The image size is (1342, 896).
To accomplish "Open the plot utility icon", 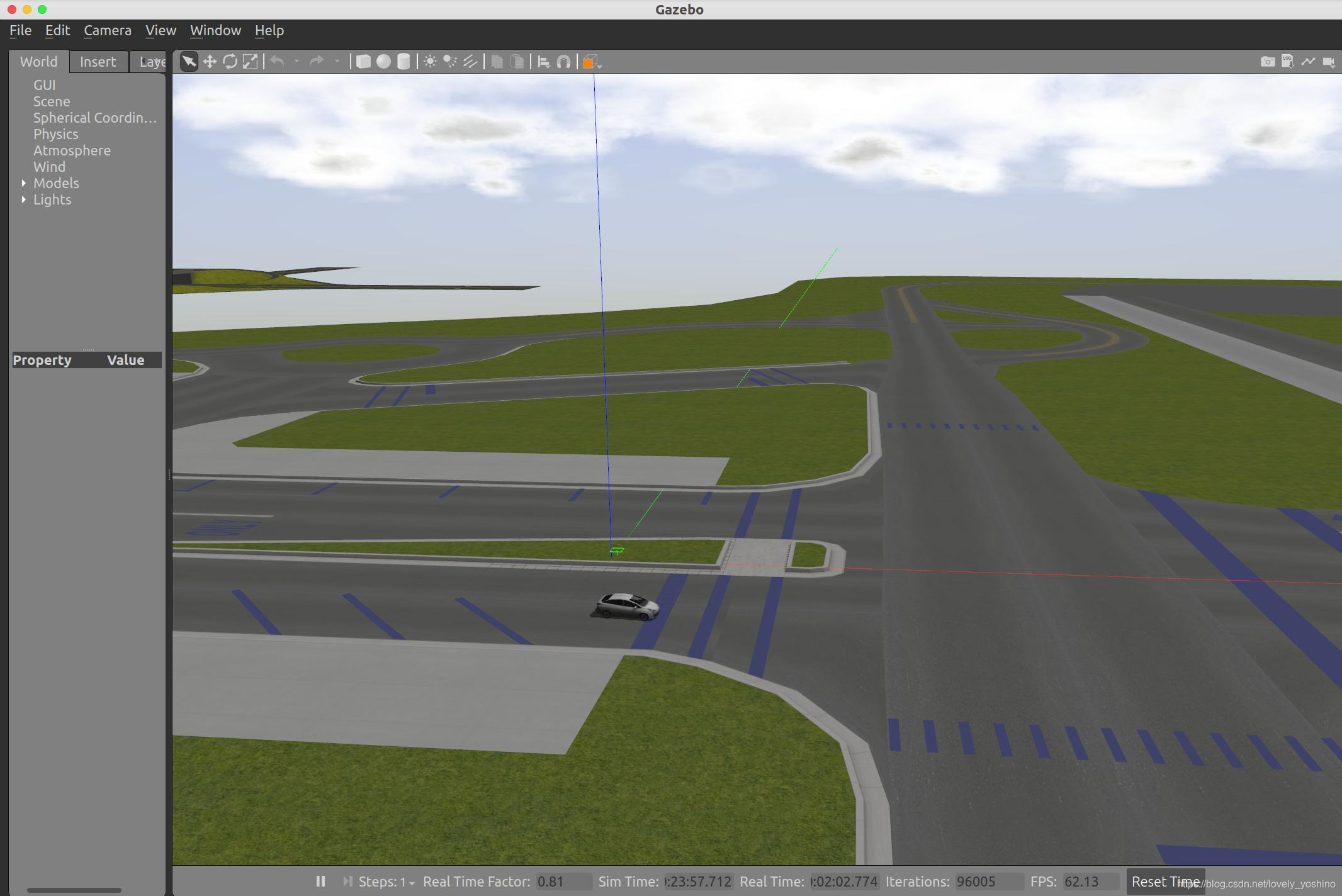I will tap(1308, 62).
